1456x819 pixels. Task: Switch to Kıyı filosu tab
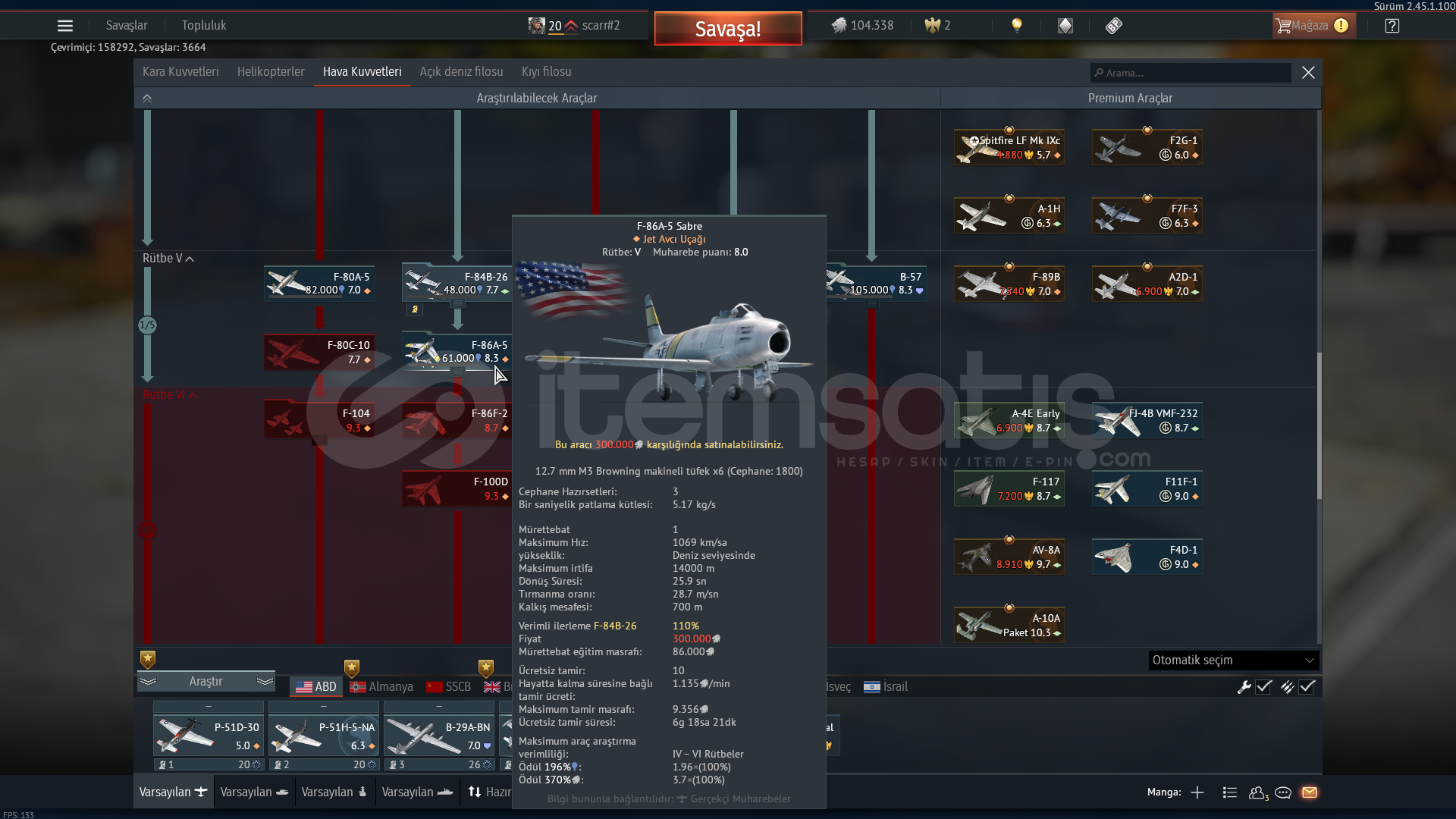pos(547,72)
